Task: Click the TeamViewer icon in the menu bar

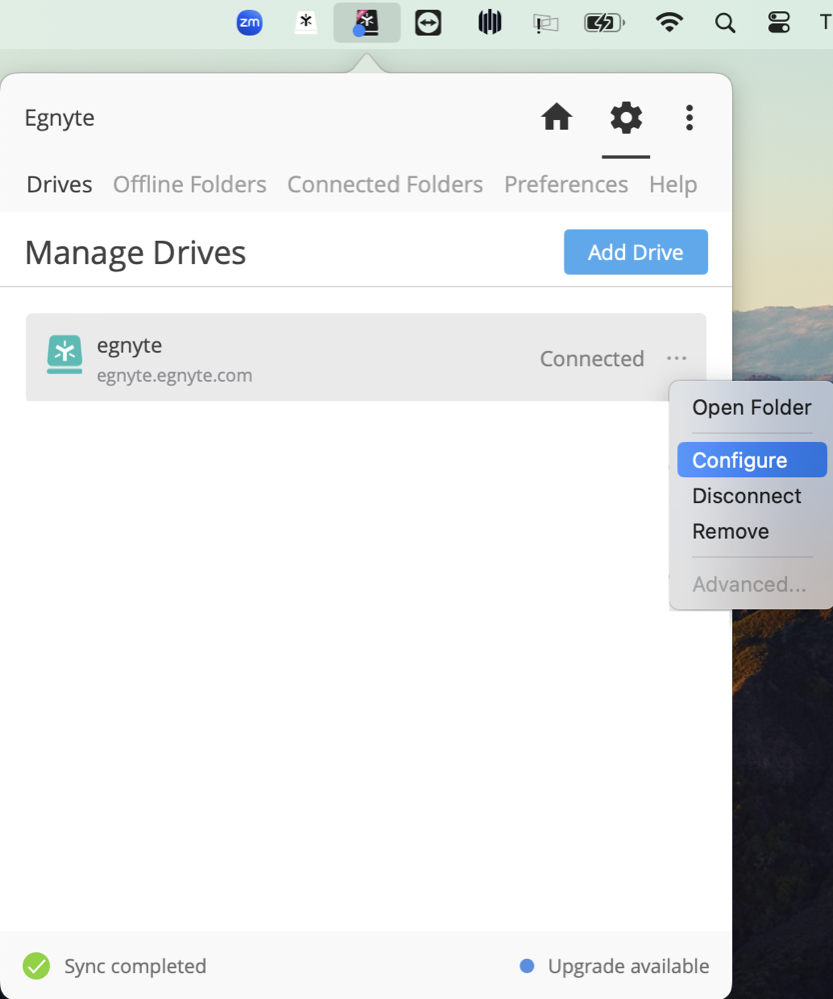Action: click(x=428, y=22)
